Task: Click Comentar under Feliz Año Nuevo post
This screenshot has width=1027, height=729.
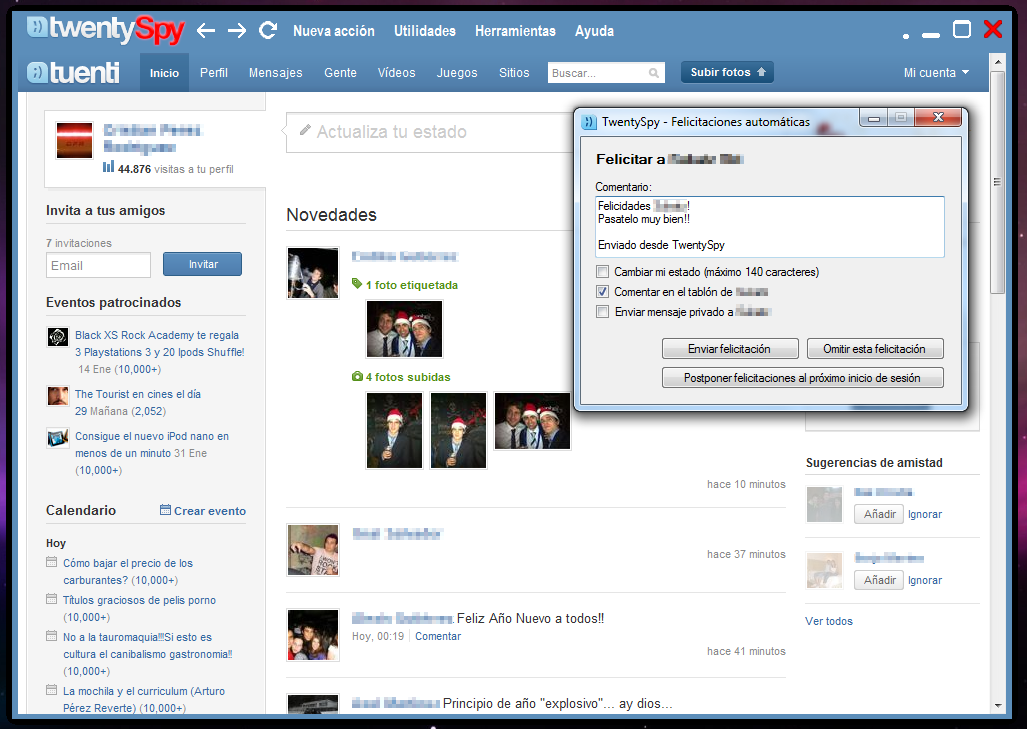Action: [438, 636]
